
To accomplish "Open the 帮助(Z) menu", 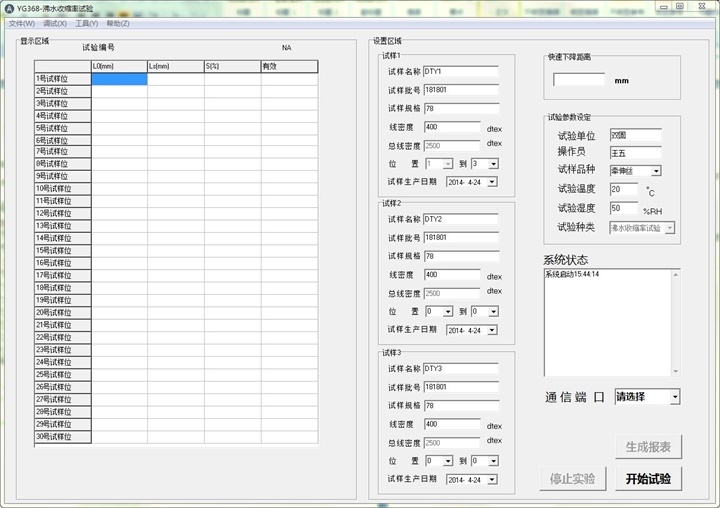I will coord(118,23).
